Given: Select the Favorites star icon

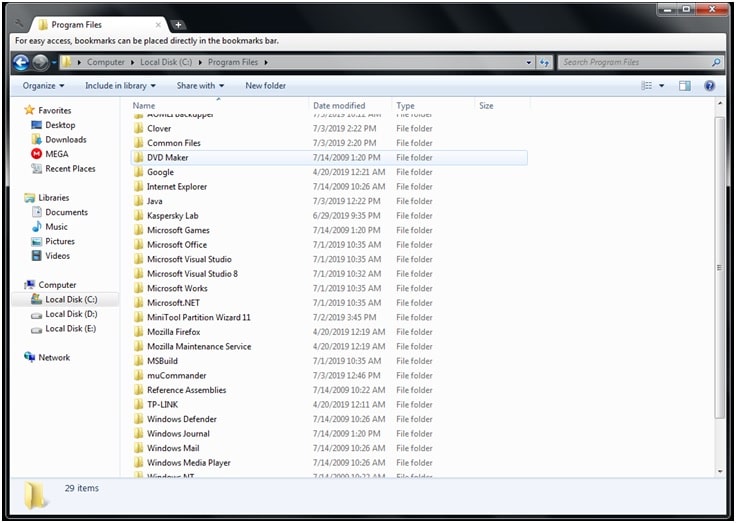Looking at the screenshot, I should 30,110.
